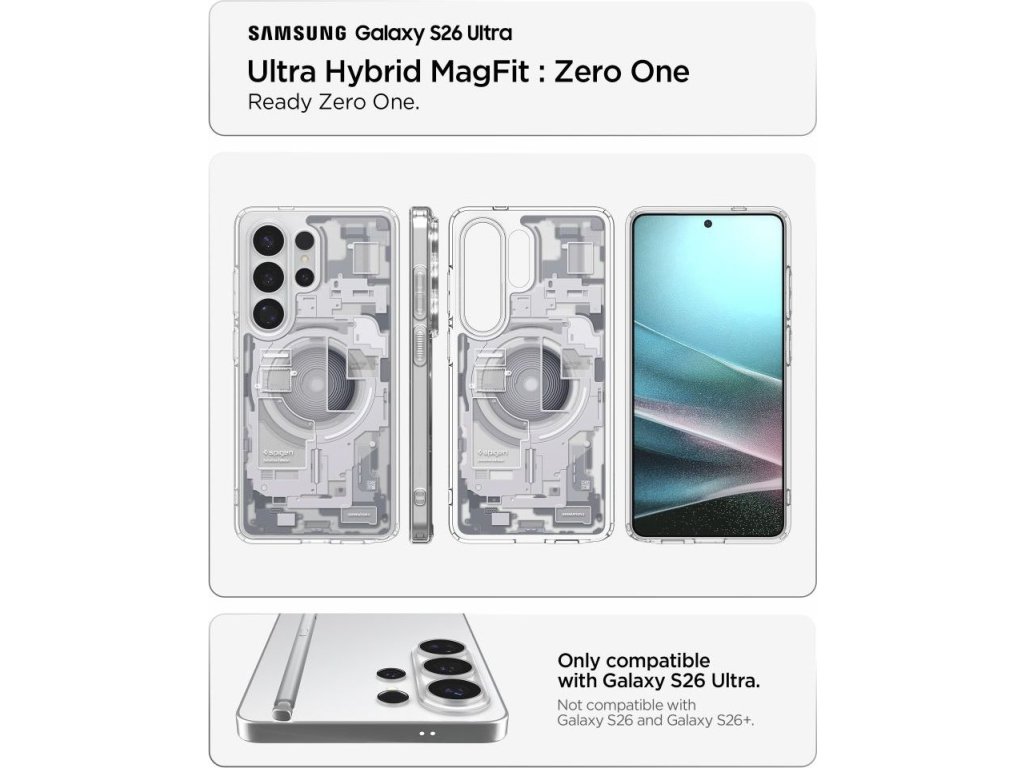The width and height of the screenshot is (1024, 768).
Task: Select the 'Ultra Hybrid MagFit : Zero One' title
Action: (x=468, y=71)
